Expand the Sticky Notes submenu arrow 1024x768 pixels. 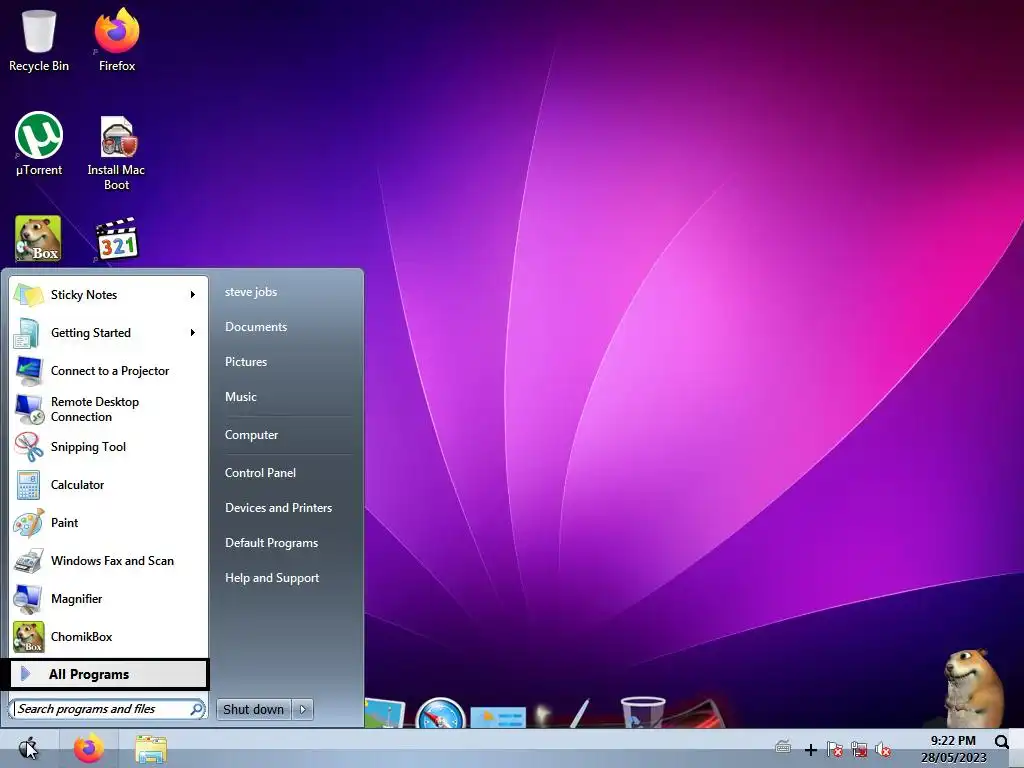(x=193, y=295)
